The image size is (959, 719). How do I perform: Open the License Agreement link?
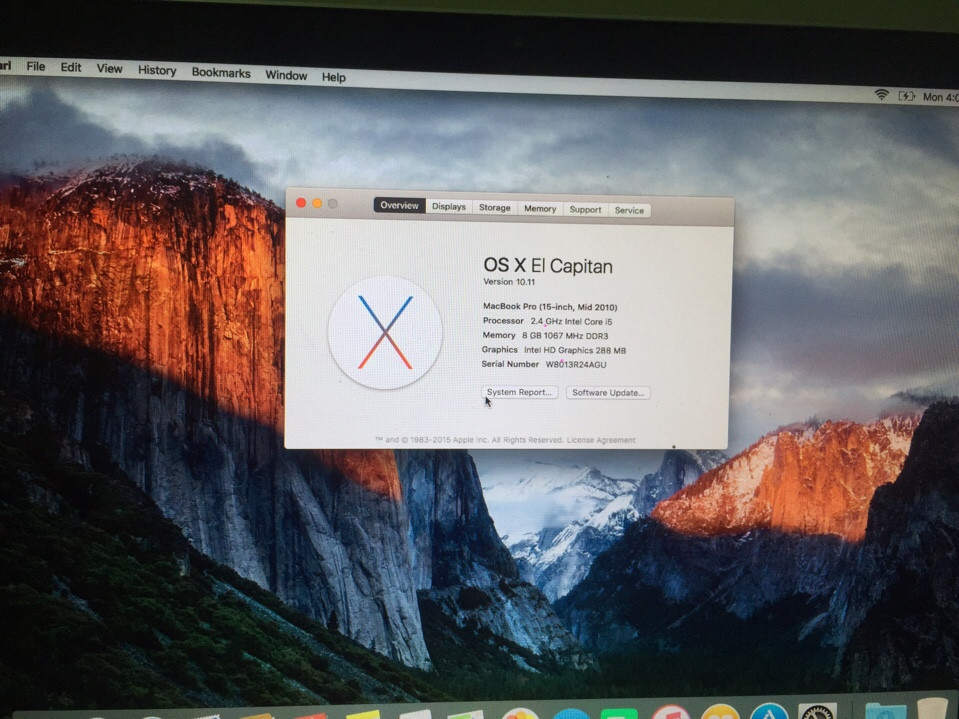coord(601,440)
